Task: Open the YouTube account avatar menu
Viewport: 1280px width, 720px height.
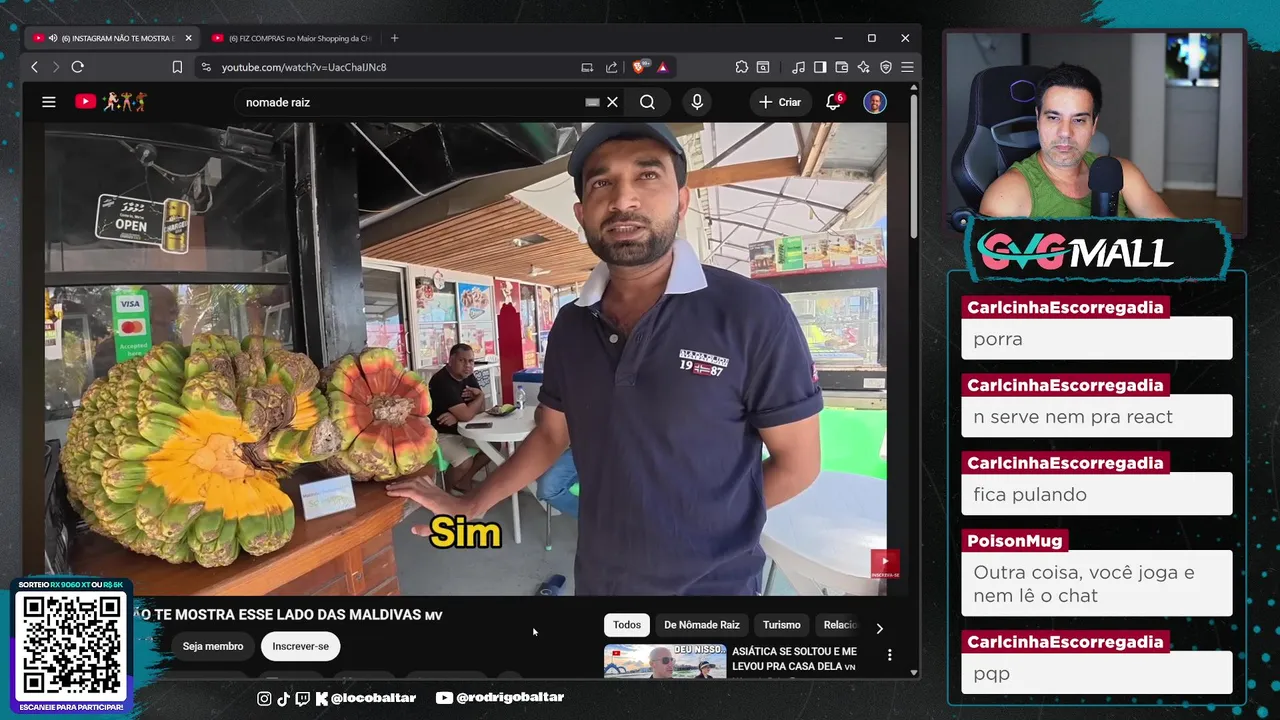Action: pyautogui.click(x=875, y=102)
